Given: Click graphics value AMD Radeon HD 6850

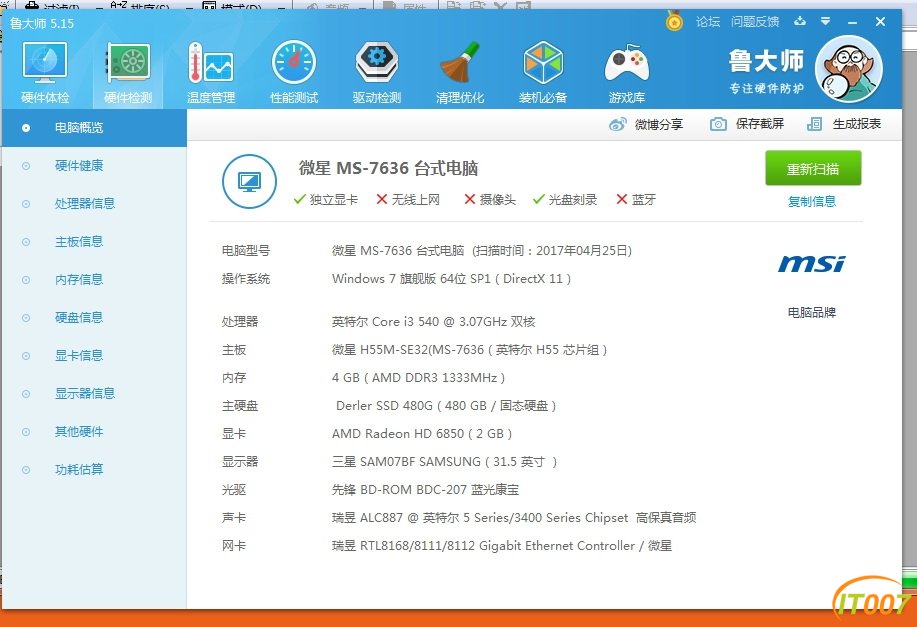Looking at the screenshot, I should click(x=422, y=434).
